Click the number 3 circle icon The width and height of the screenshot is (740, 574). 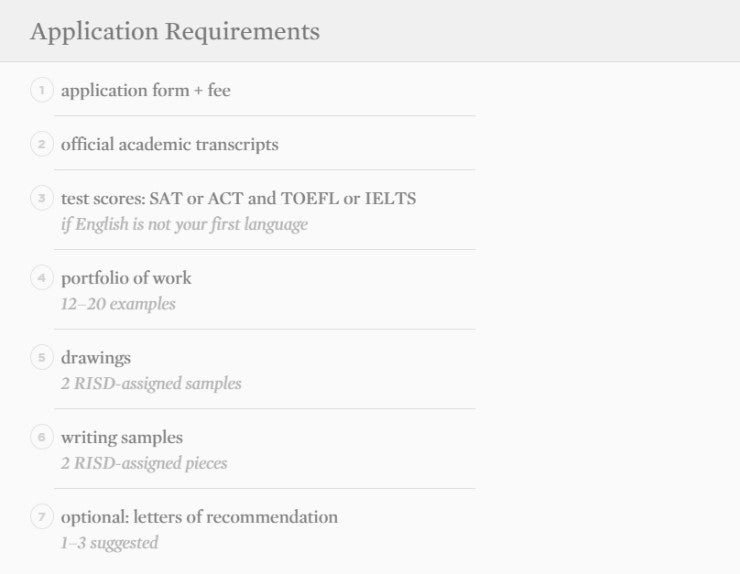[41, 198]
